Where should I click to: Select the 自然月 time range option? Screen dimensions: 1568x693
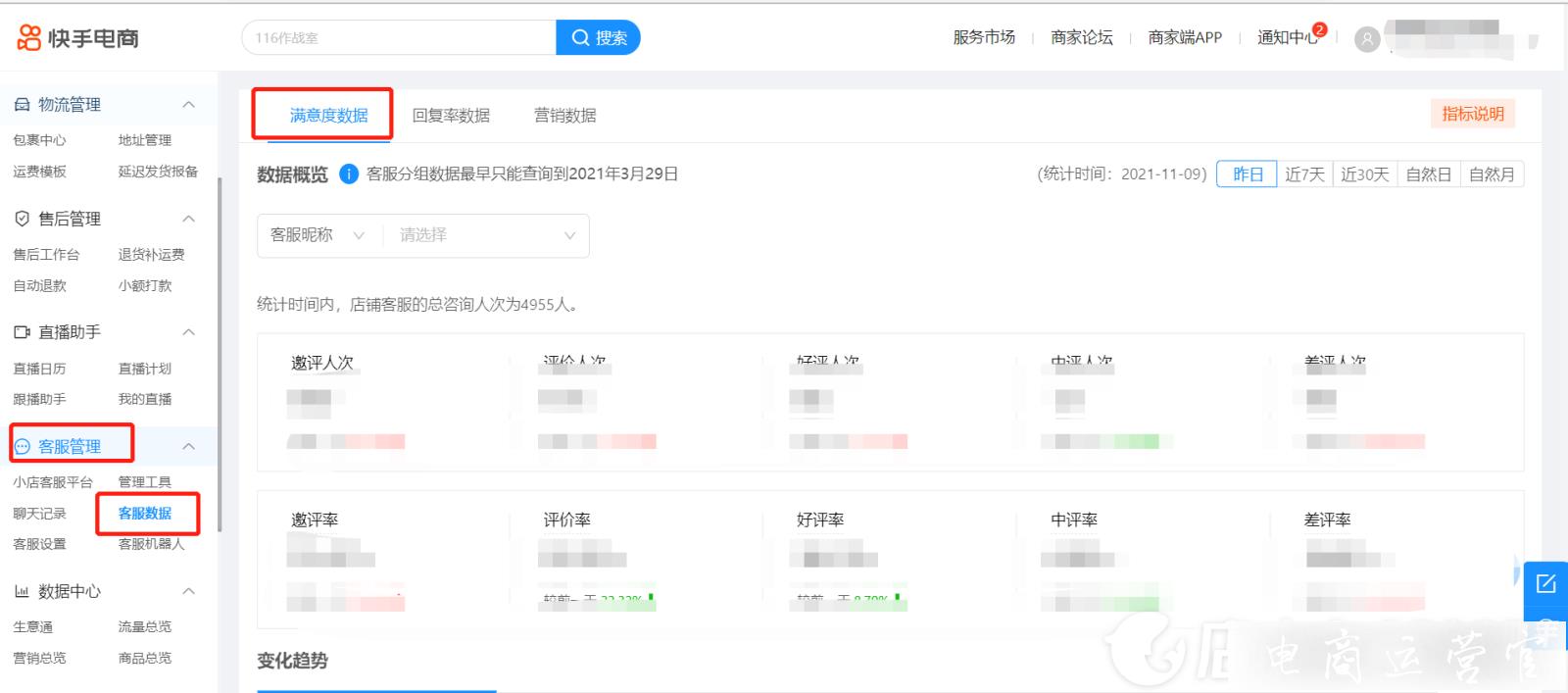1492,174
